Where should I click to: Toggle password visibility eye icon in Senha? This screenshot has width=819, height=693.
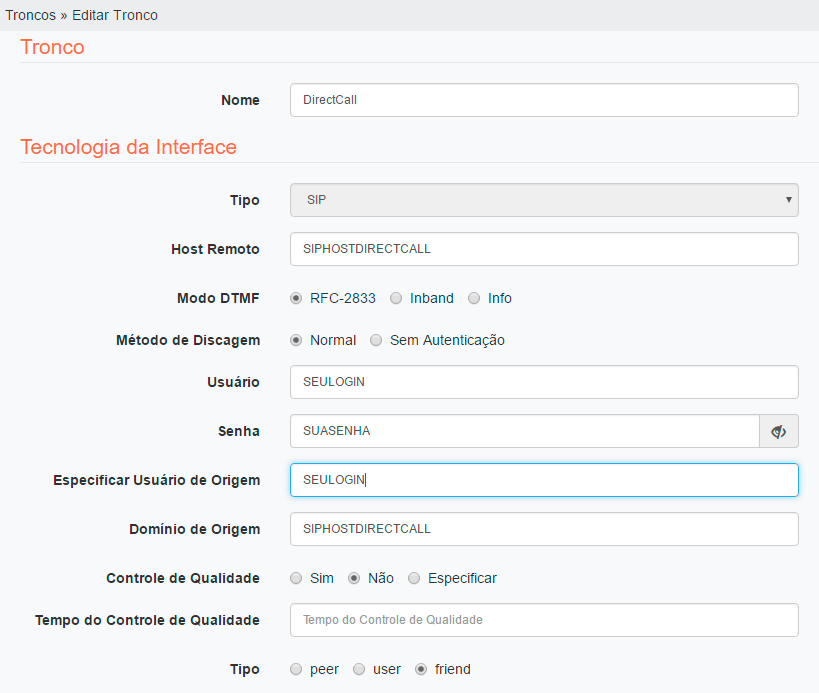coord(778,431)
